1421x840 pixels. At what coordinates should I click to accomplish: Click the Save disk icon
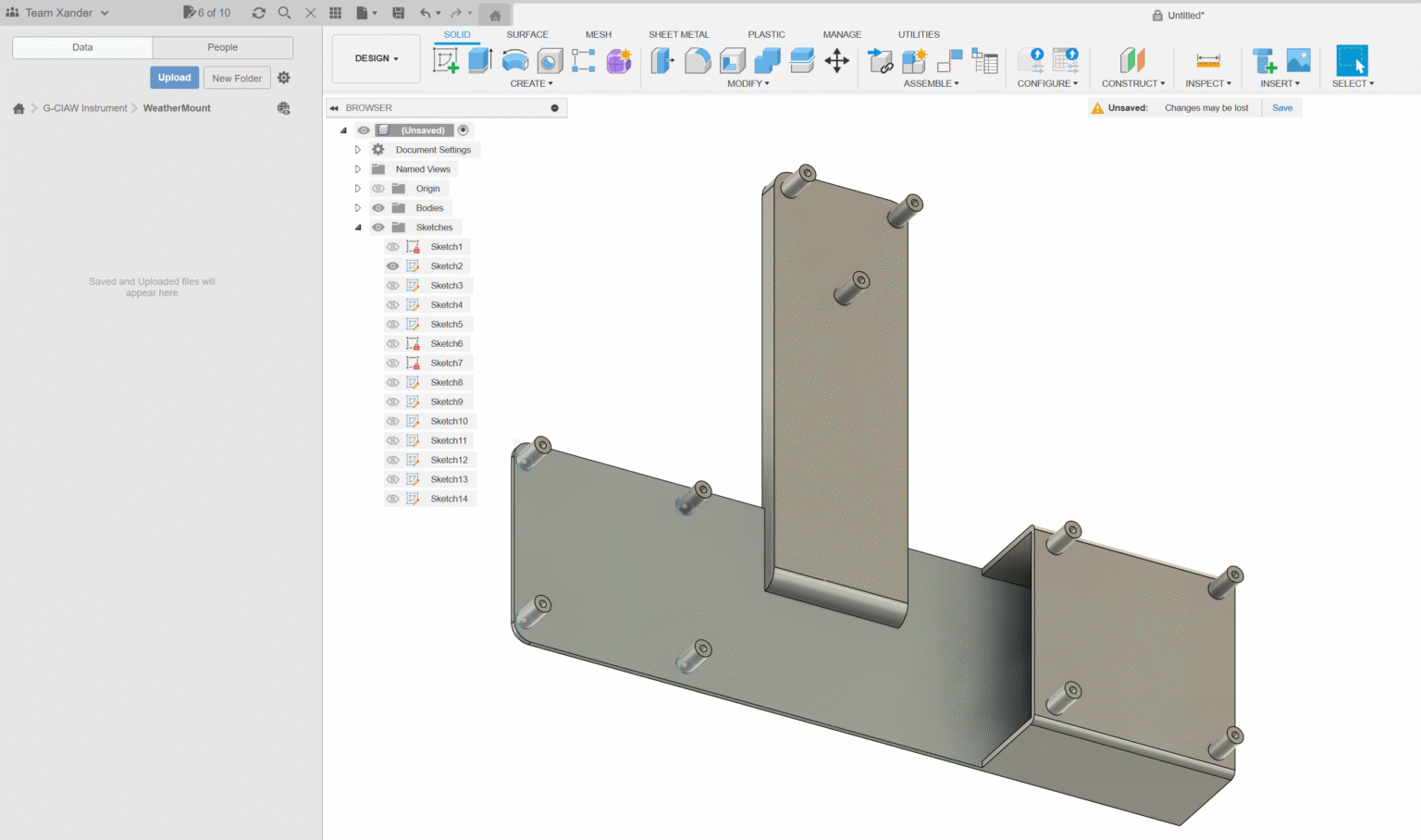coord(398,13)
